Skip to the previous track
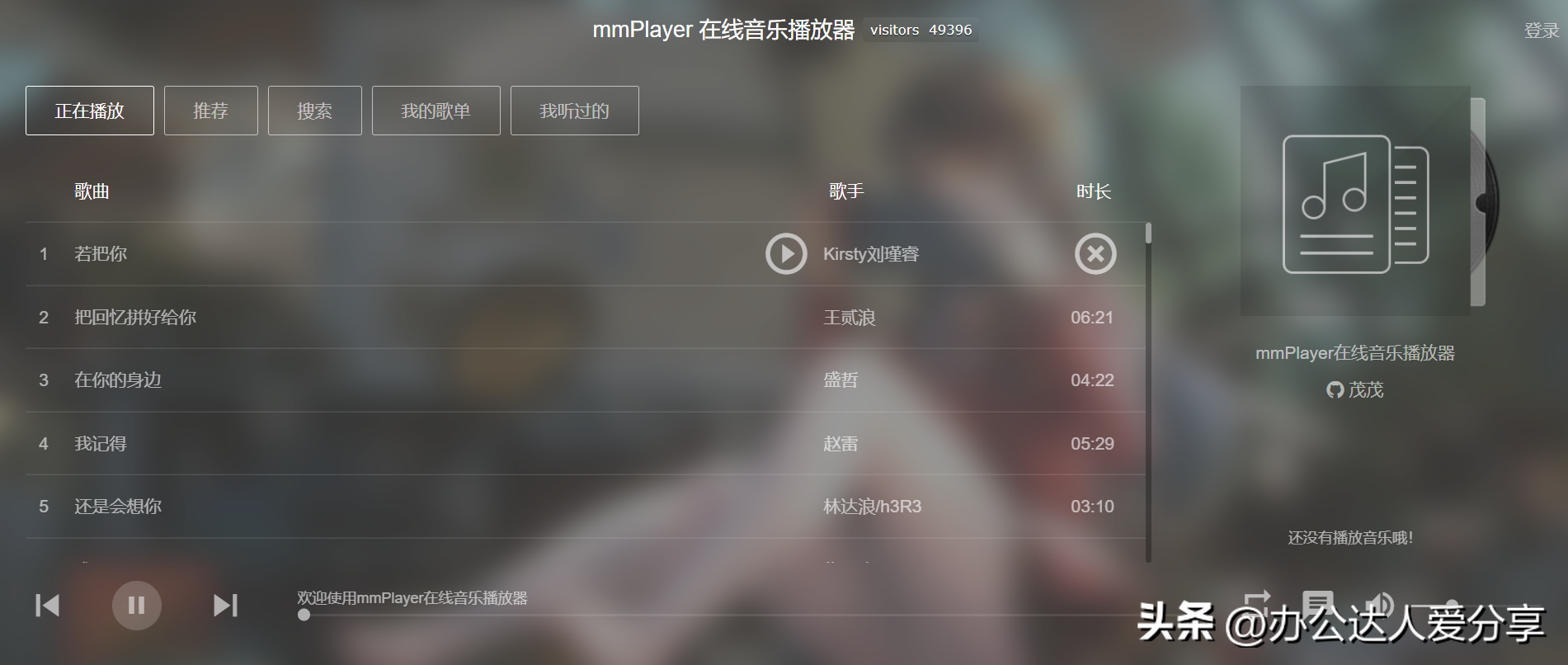Screen dimensions: 1568x665 pos(47,606)
